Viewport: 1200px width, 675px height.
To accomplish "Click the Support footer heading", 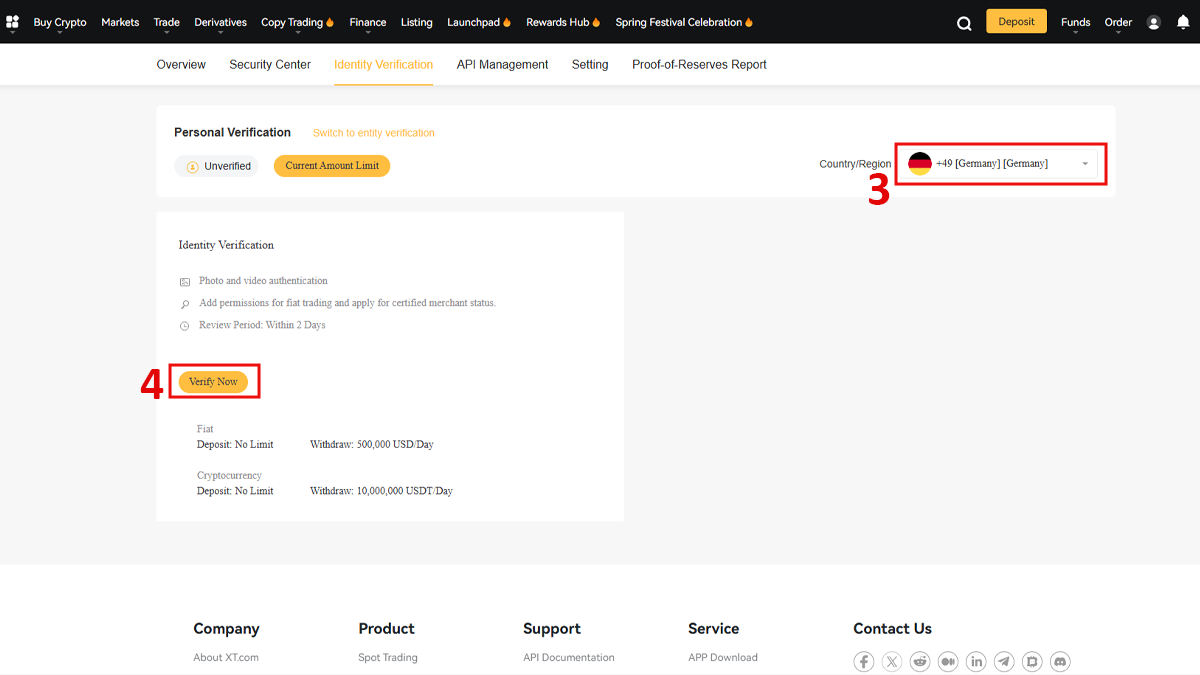I will (x=552, y=629).
